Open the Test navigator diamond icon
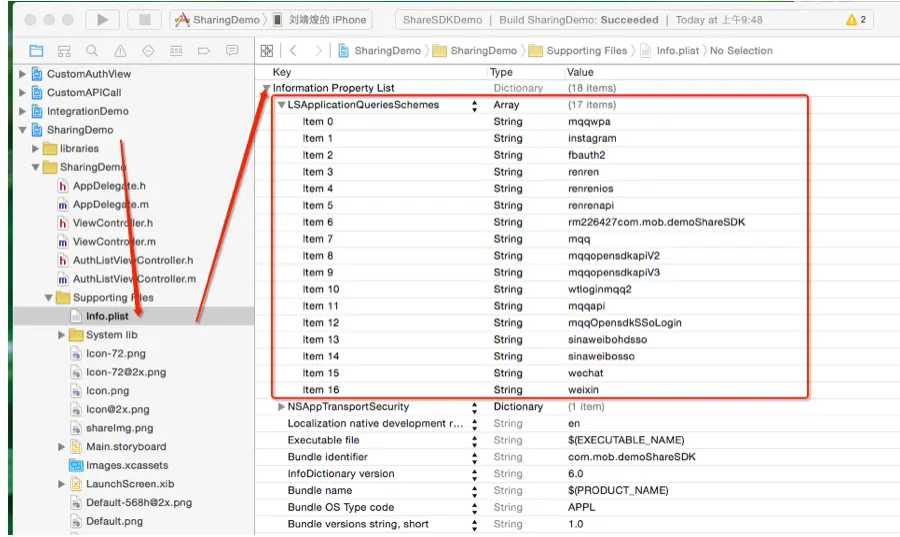This screenshot has height=537, width=900. click(148, 51)
